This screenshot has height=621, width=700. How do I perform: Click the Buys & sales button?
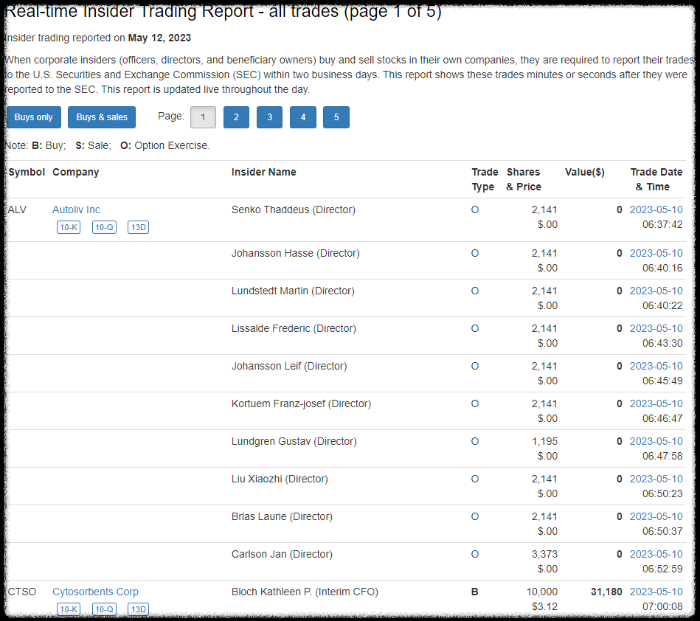tap(102, 117)
